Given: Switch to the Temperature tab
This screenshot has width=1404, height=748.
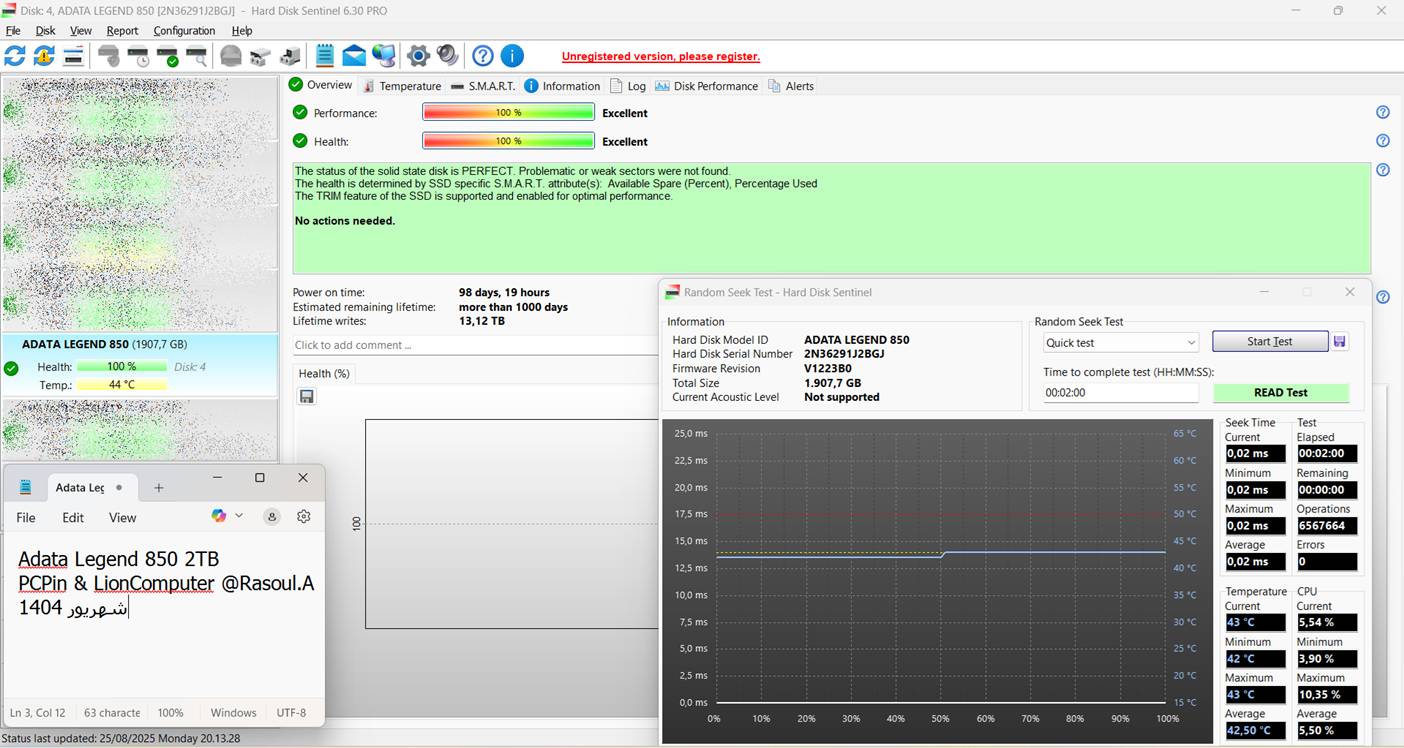Looking at the screenshot, I should click(x=402, y=86).
